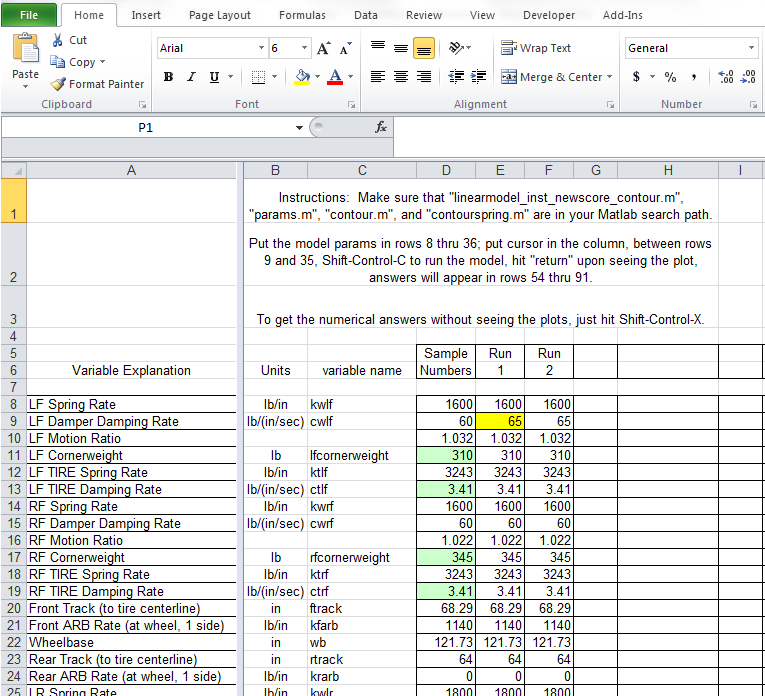Click the Copy icon
Image resolution: width=765 pixels, height=696 pixels.
pos(58,62)
